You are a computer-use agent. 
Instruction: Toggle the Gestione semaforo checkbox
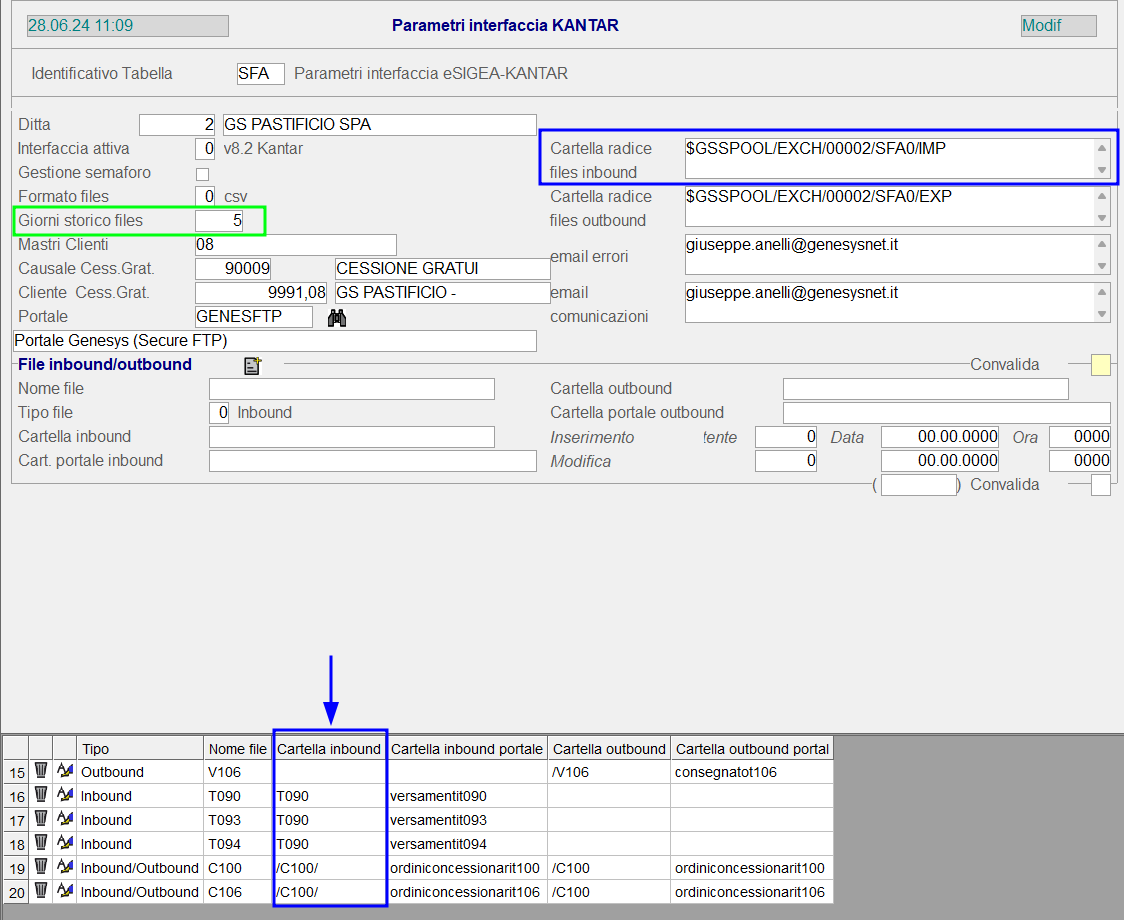click(202, 174)
